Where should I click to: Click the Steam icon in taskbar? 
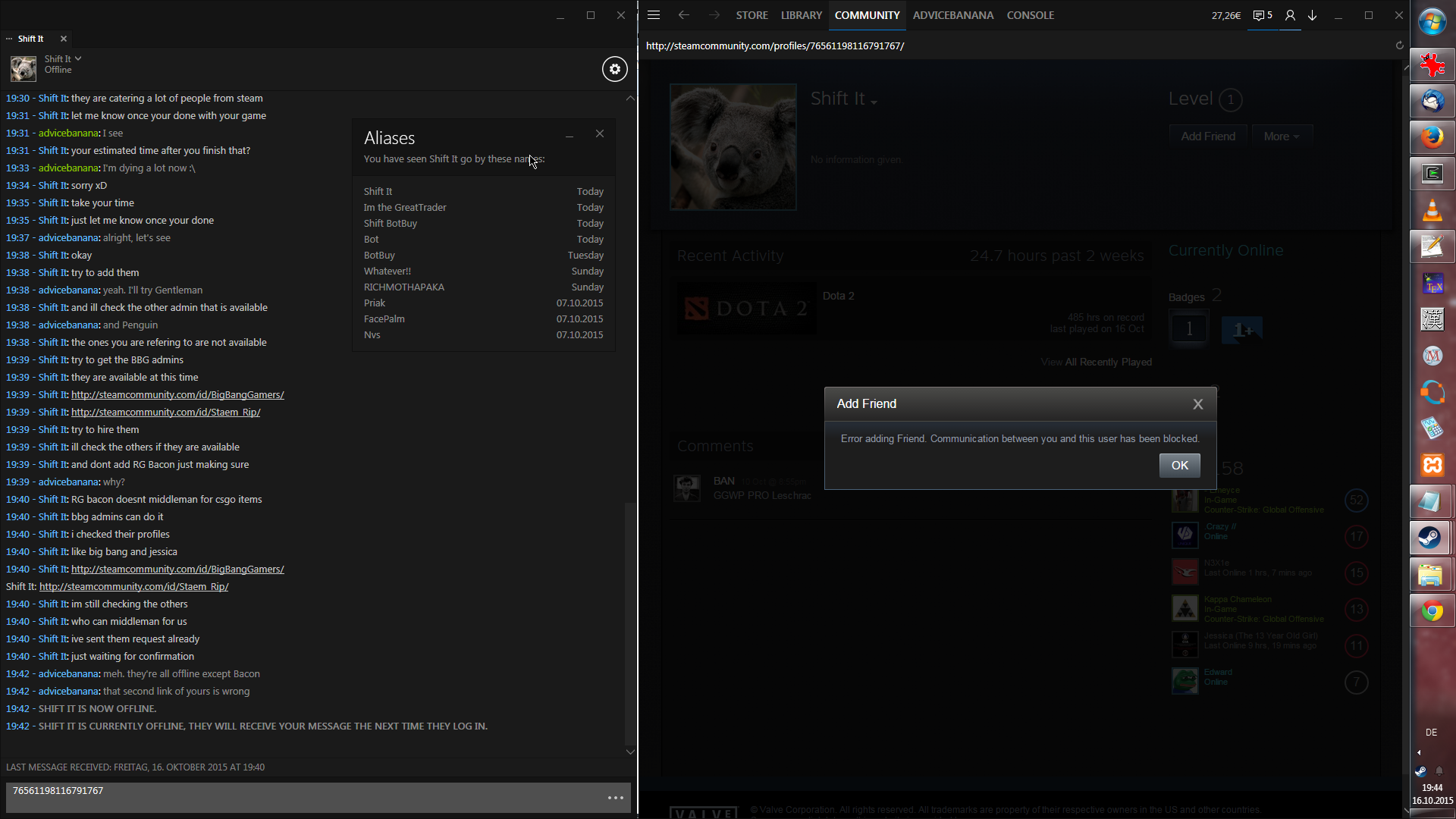click(x=1432, y=538)
